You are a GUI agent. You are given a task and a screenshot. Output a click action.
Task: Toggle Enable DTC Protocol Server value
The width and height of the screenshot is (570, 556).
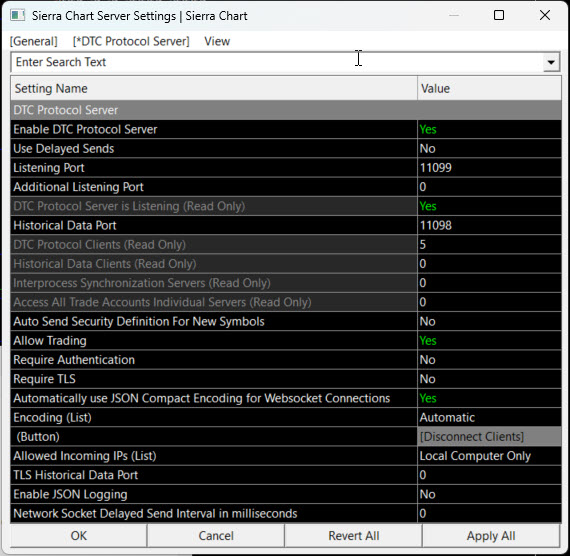click(x=489, y=129)
